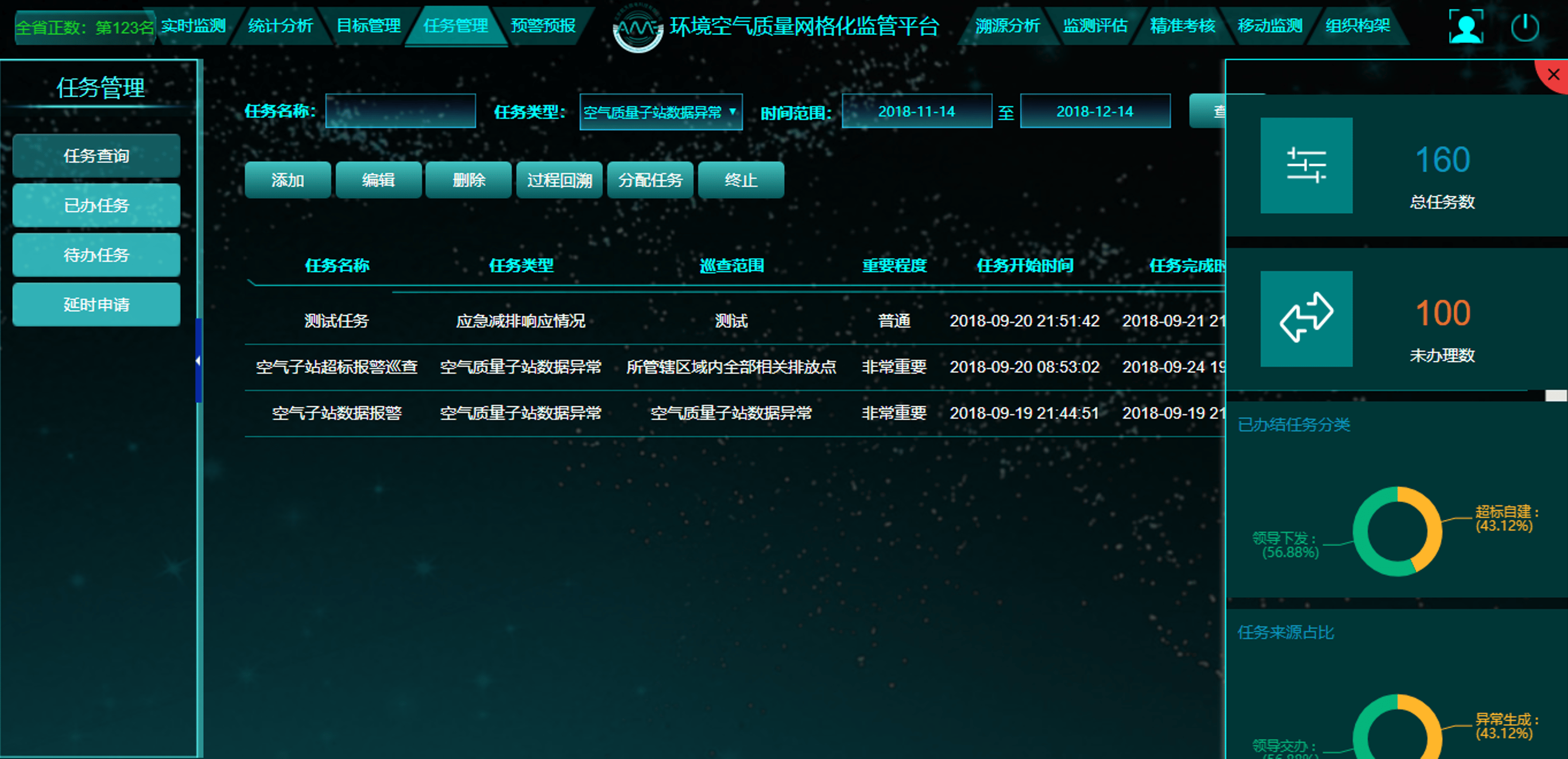
Task: Click the 添加 button
Action: click(287, 180)
